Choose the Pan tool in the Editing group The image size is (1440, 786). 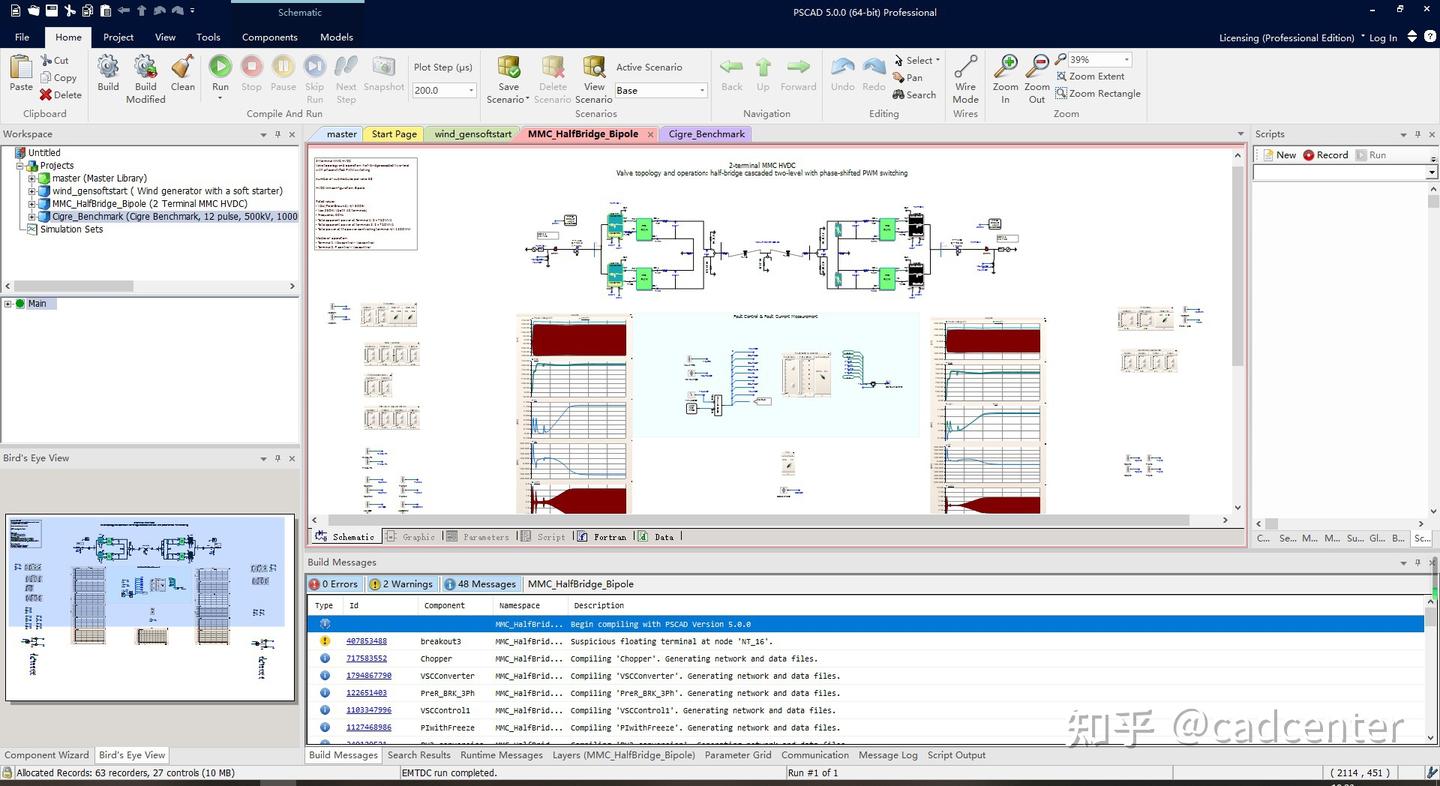click(908, 77)
